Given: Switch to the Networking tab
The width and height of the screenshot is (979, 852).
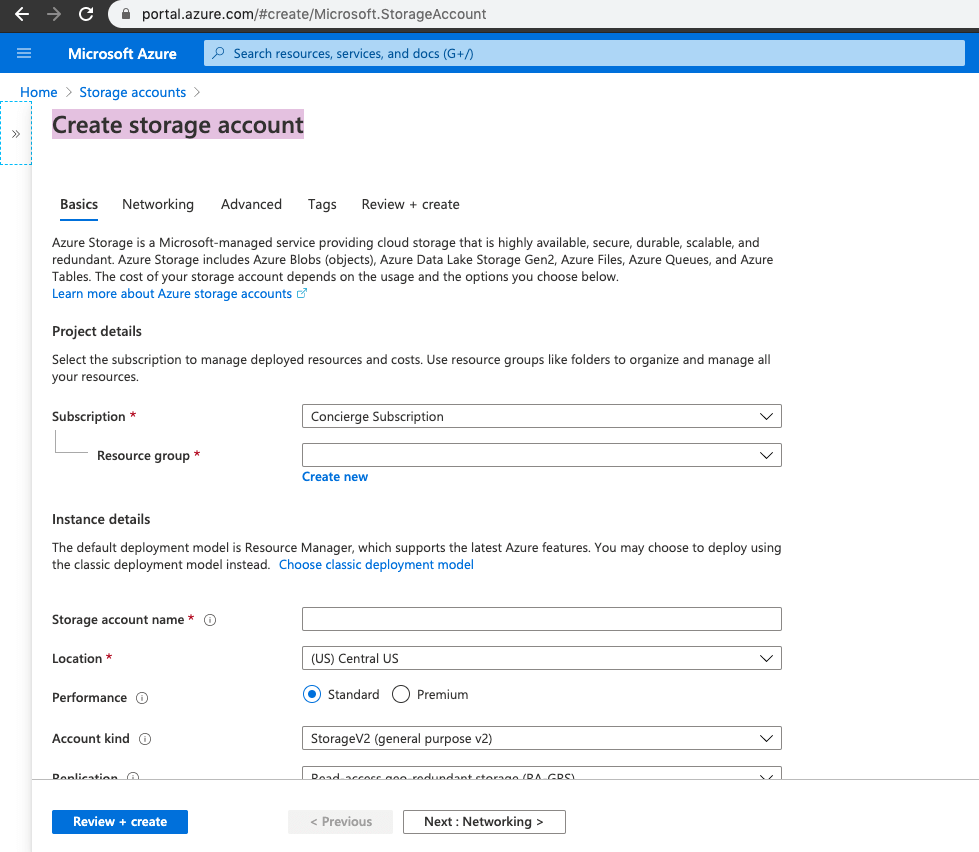Looking at the screenshot, I should 158,204.
